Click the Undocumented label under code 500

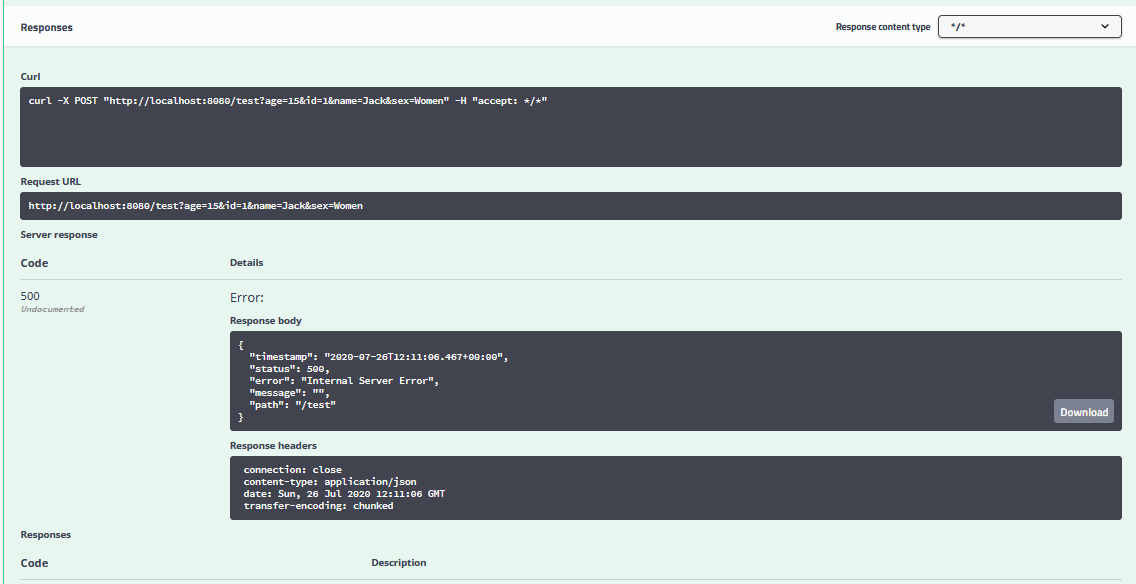tap(52, 309)
